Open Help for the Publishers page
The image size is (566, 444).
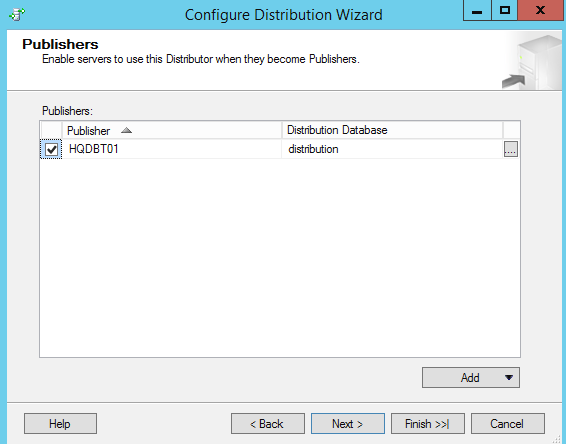pyautogui.click(x=60, y=423)
